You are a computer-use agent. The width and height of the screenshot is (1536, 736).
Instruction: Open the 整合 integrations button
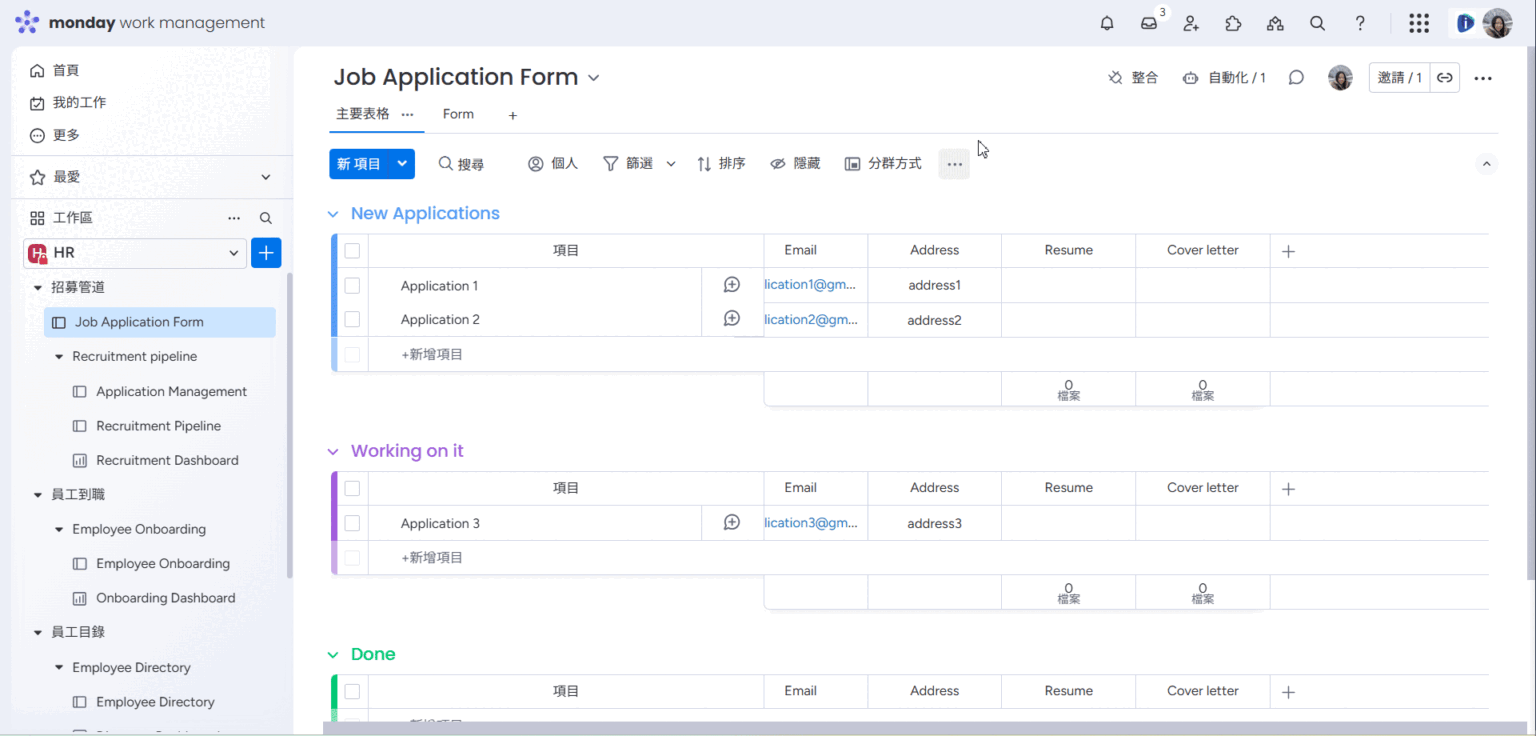[x=1133, y=78]
